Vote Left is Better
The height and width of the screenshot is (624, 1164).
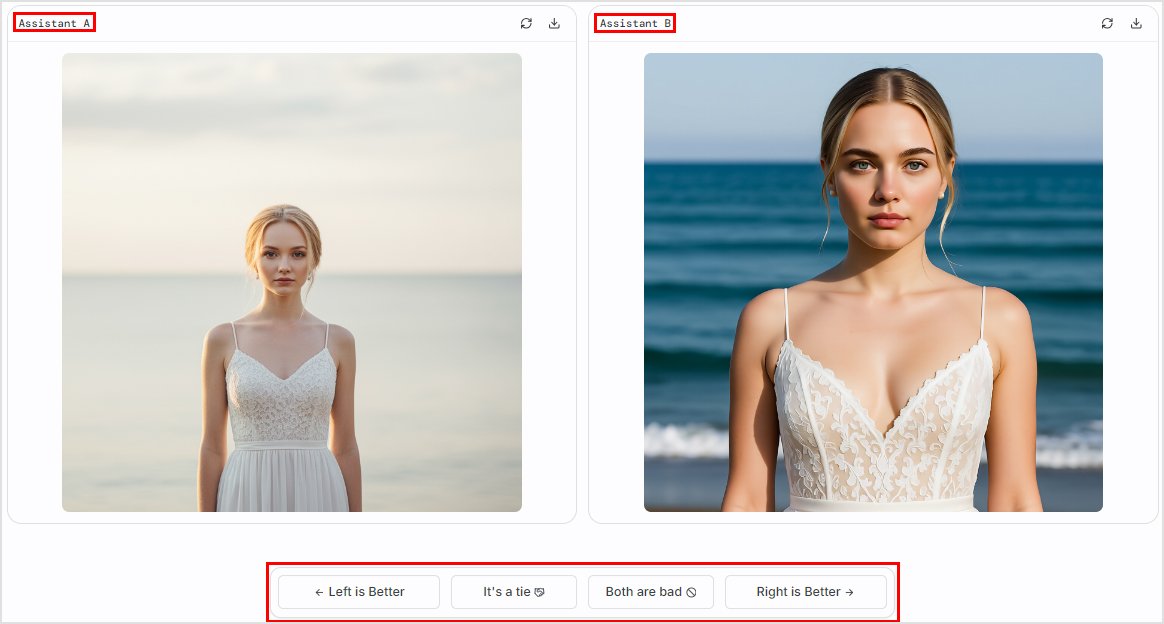click(x=359, y=592)
